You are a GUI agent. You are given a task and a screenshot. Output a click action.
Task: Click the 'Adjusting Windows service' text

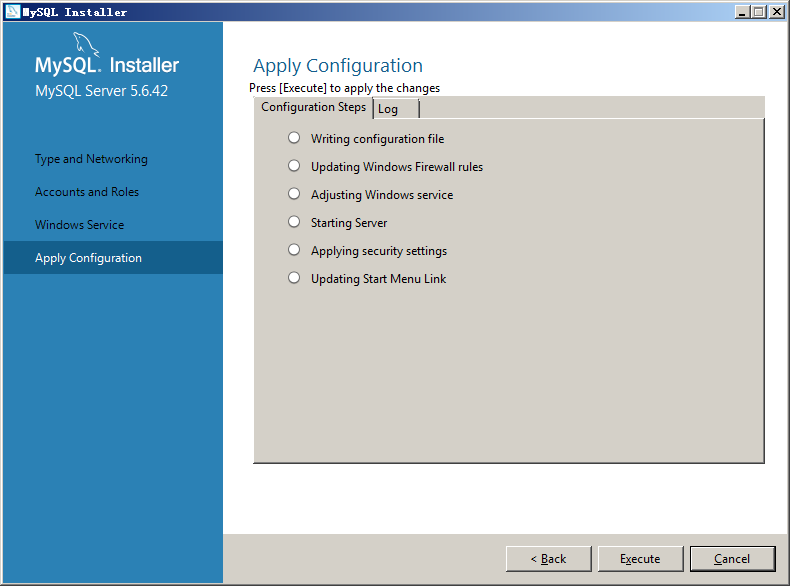point(382,195)
